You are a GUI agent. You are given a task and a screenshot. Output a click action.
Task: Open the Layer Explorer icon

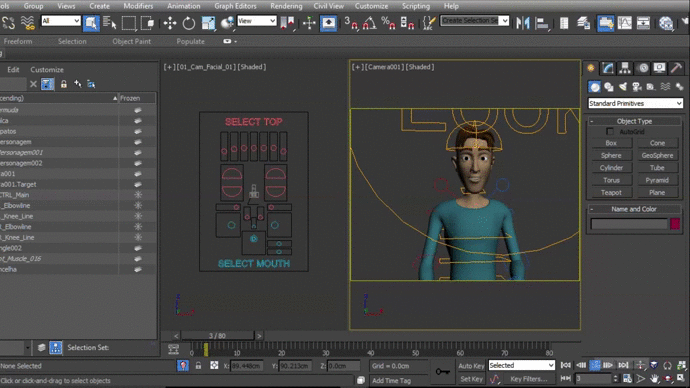584,23
